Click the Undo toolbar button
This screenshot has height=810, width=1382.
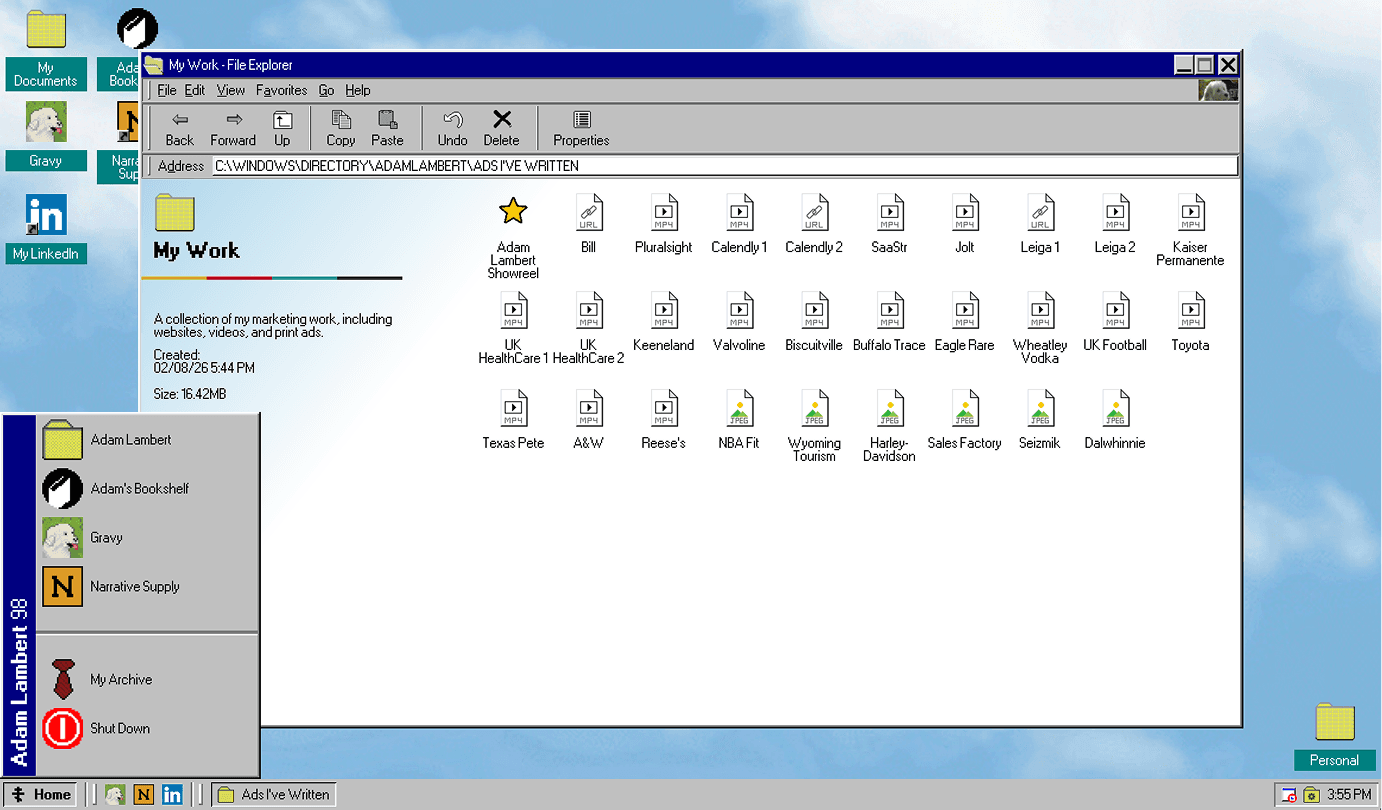pyautogui.click(x=452, y=129)
